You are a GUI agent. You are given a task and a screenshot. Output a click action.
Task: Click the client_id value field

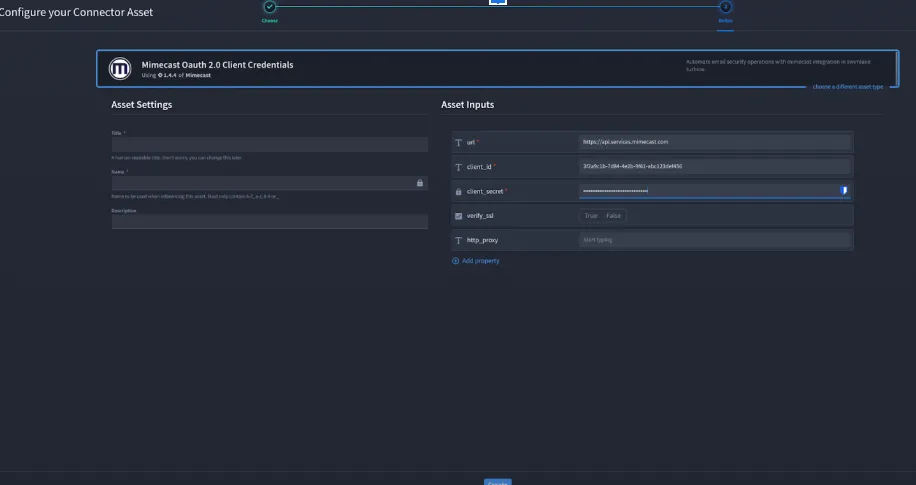[714, 167]
